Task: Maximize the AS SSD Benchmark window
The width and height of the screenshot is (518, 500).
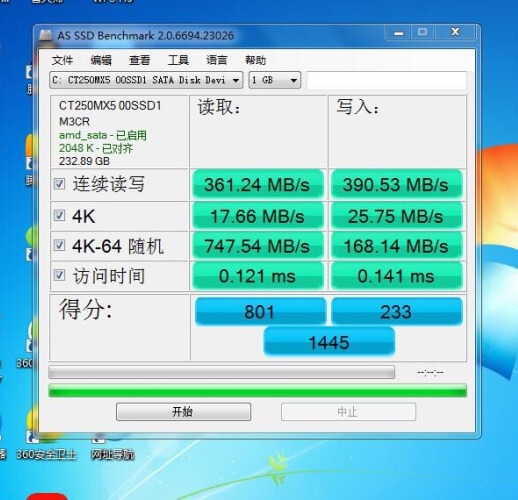Action: click(422, 32)
